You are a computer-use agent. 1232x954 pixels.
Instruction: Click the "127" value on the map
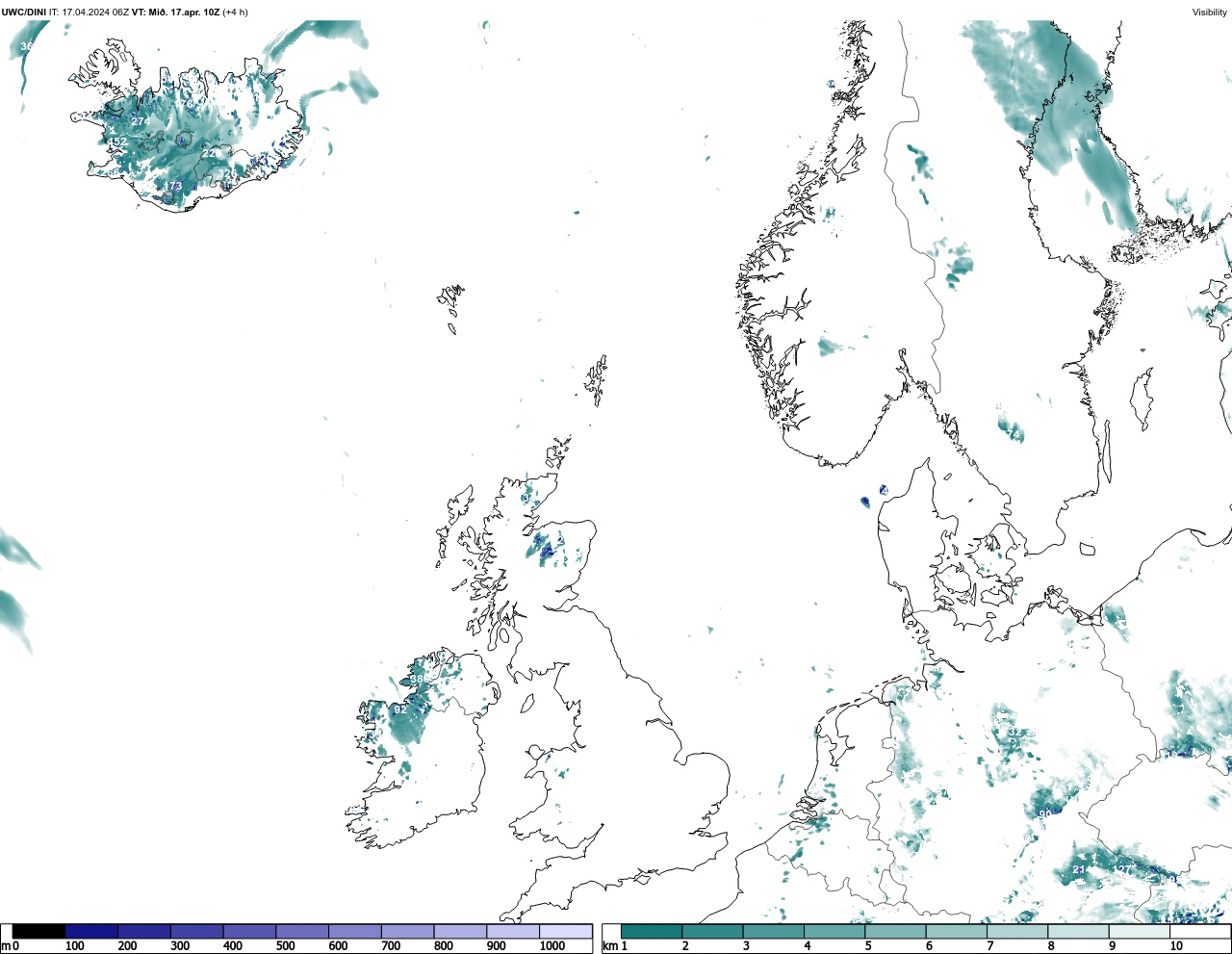(1121, 869)
